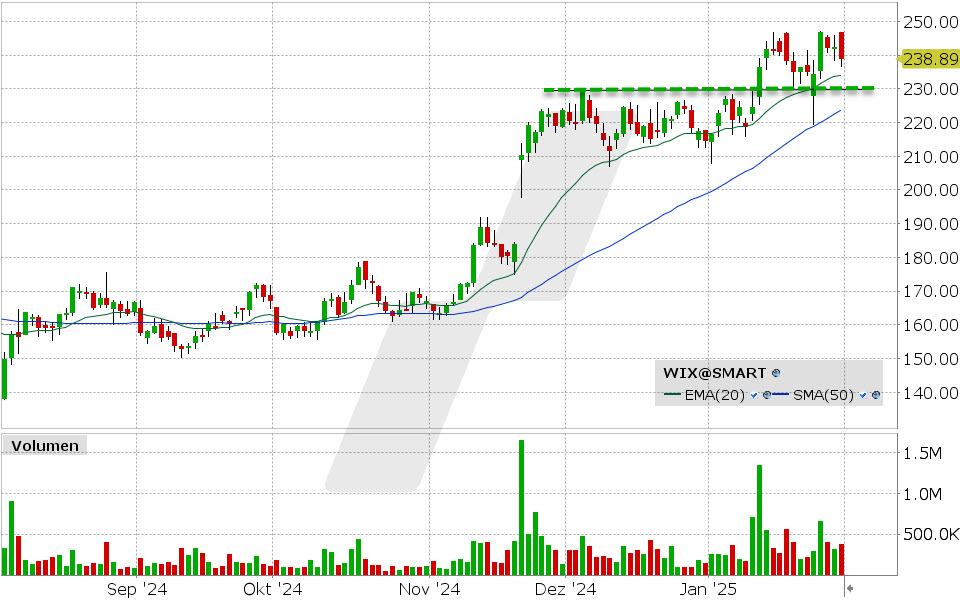Click the 210.00 price axis label

point(931,157)
